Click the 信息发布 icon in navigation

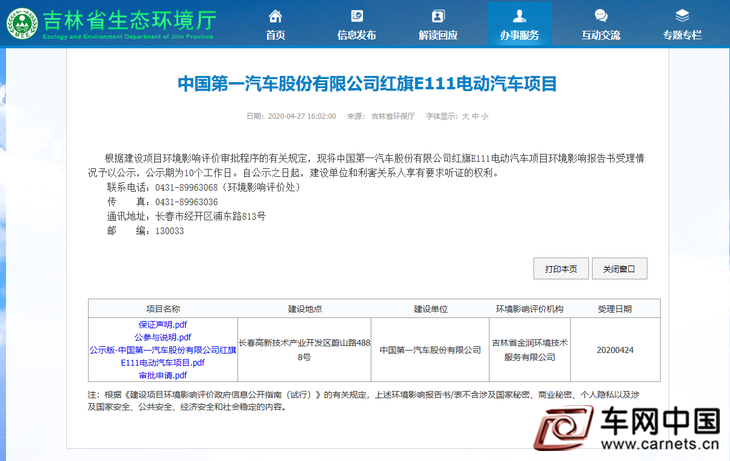pyautogui.click(x=357, y=16)
